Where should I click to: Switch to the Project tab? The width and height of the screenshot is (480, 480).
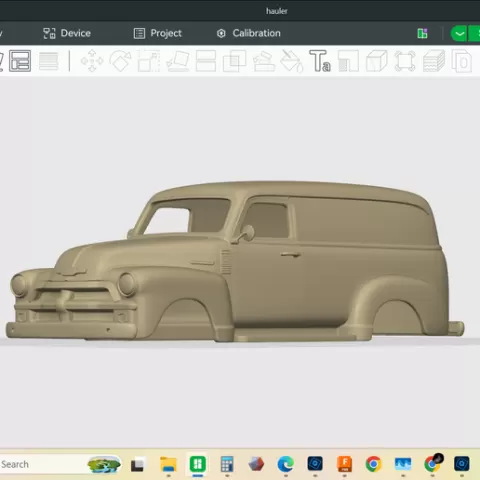coord(158,33)
